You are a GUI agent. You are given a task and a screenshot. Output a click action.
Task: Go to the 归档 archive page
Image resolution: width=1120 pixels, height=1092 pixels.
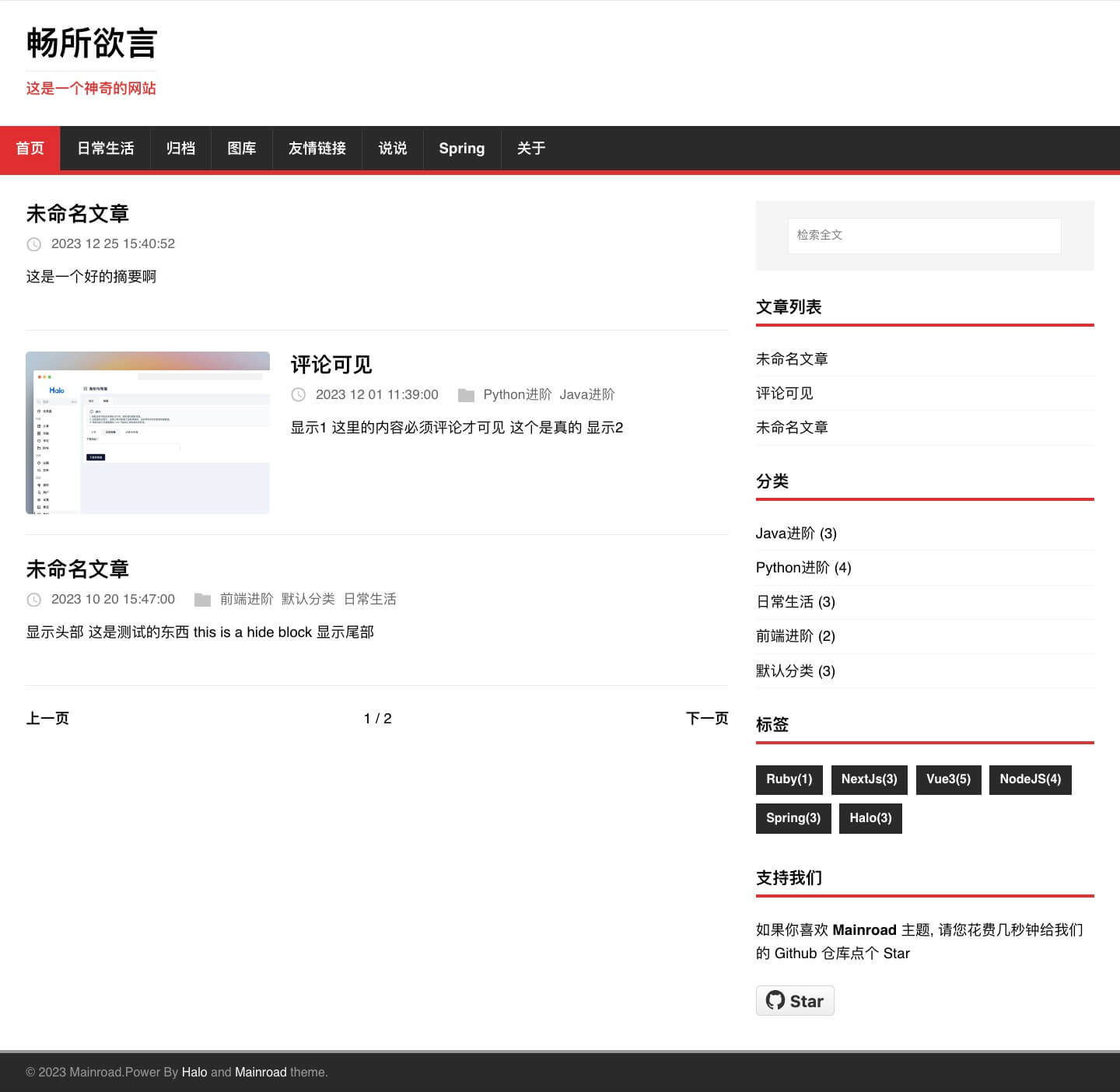pos(180,149)
